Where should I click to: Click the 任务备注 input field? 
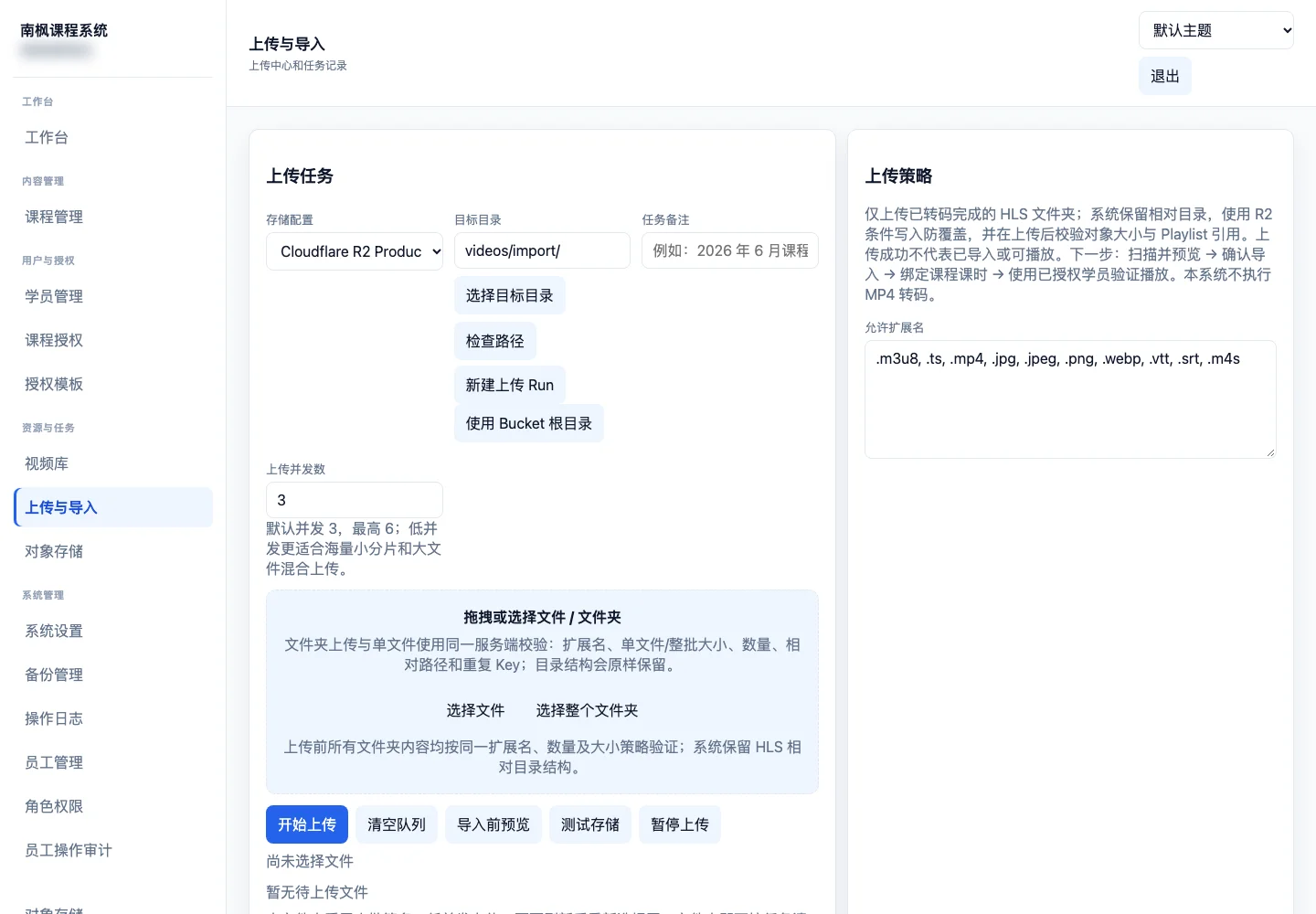[x=730, y=250]
